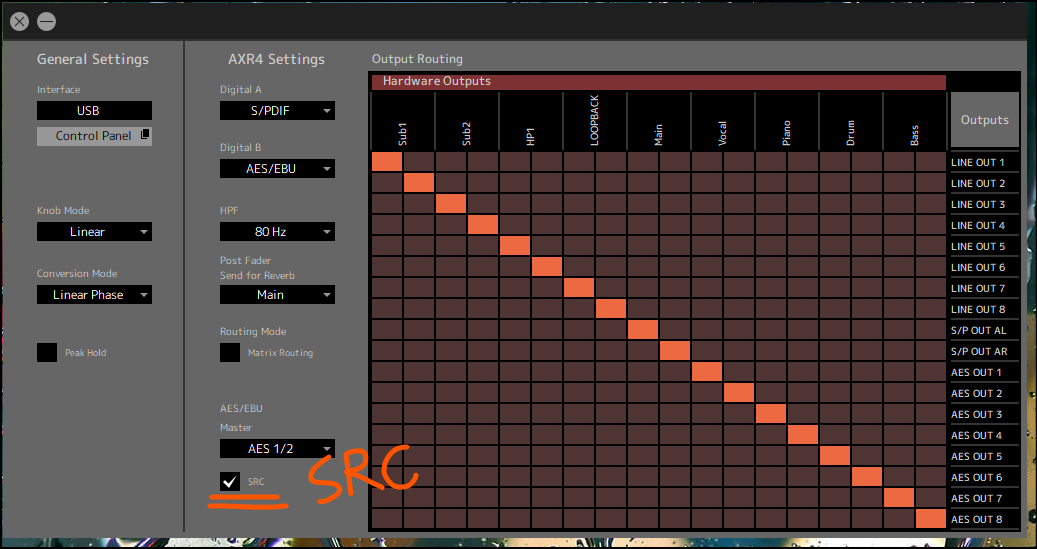Image resolution: width=1037 pixels, height=549 pixels.
Task: Open Post Fader Send Main dropdown
Action: 277,294
